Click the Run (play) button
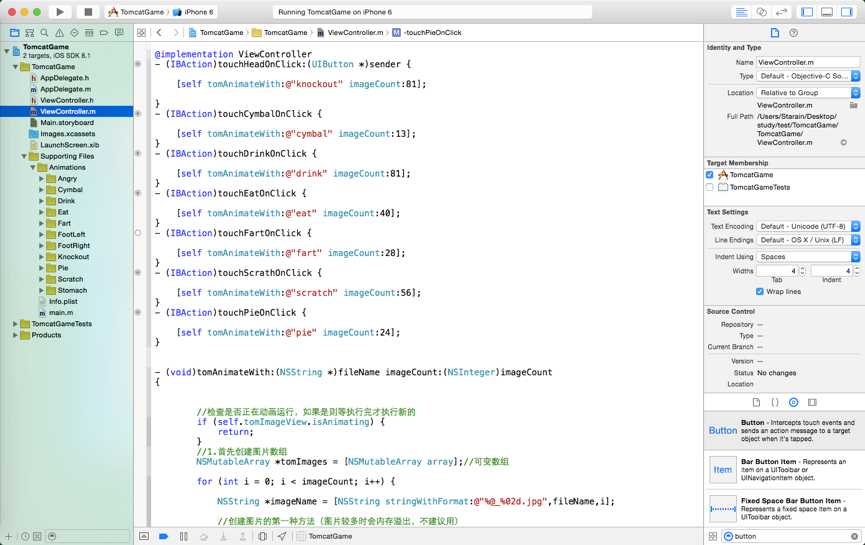This screenshot has height=545, width=865. click(x=60, y=12)
